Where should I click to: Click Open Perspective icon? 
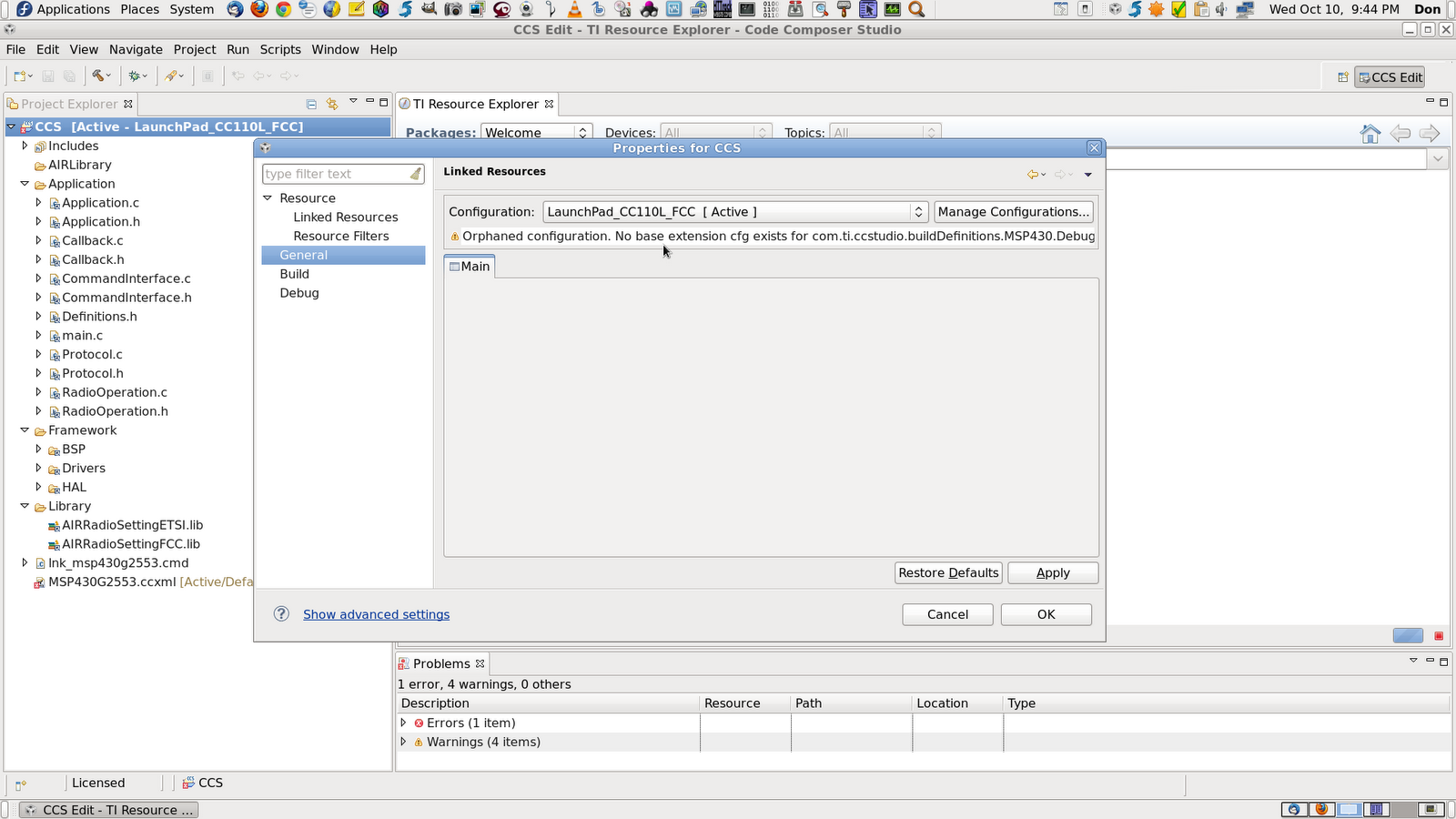pyautogui.click(x=1343, y=77)
